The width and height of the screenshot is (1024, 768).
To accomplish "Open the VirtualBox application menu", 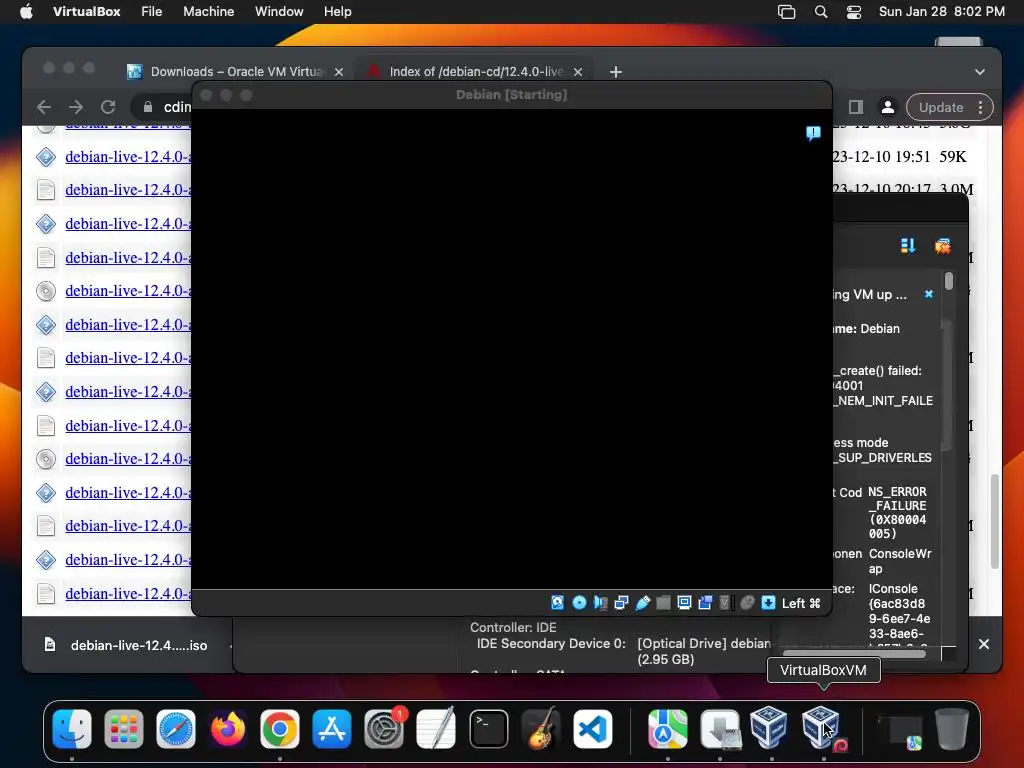I will pyautogui.click(x=86, y=12).
